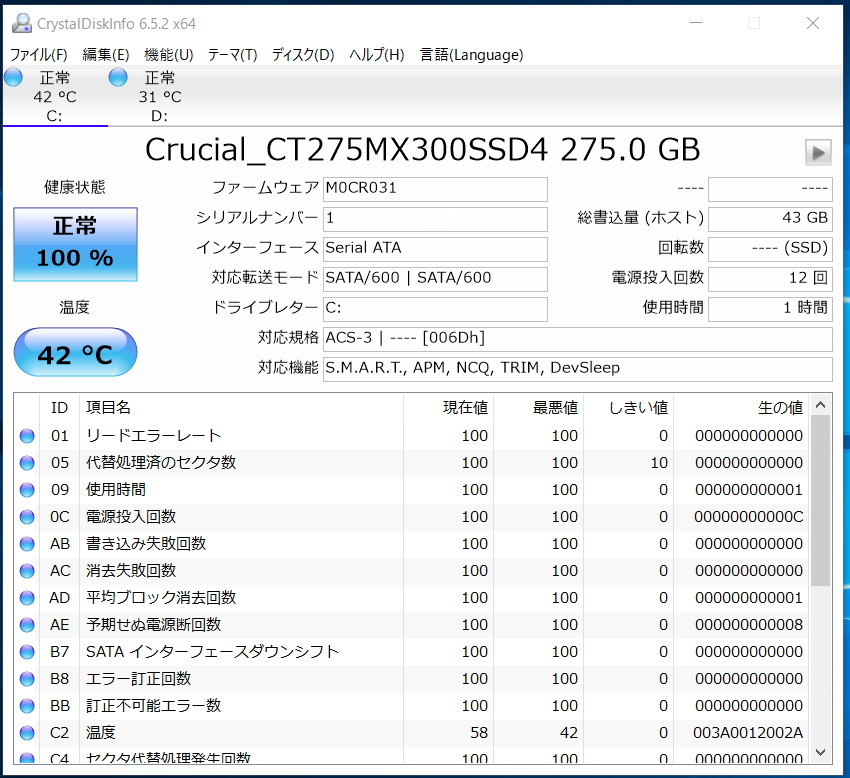Select the C: drive status circle icon
The height and width of the screenshot is (778, 850).
tap(13, 78)
